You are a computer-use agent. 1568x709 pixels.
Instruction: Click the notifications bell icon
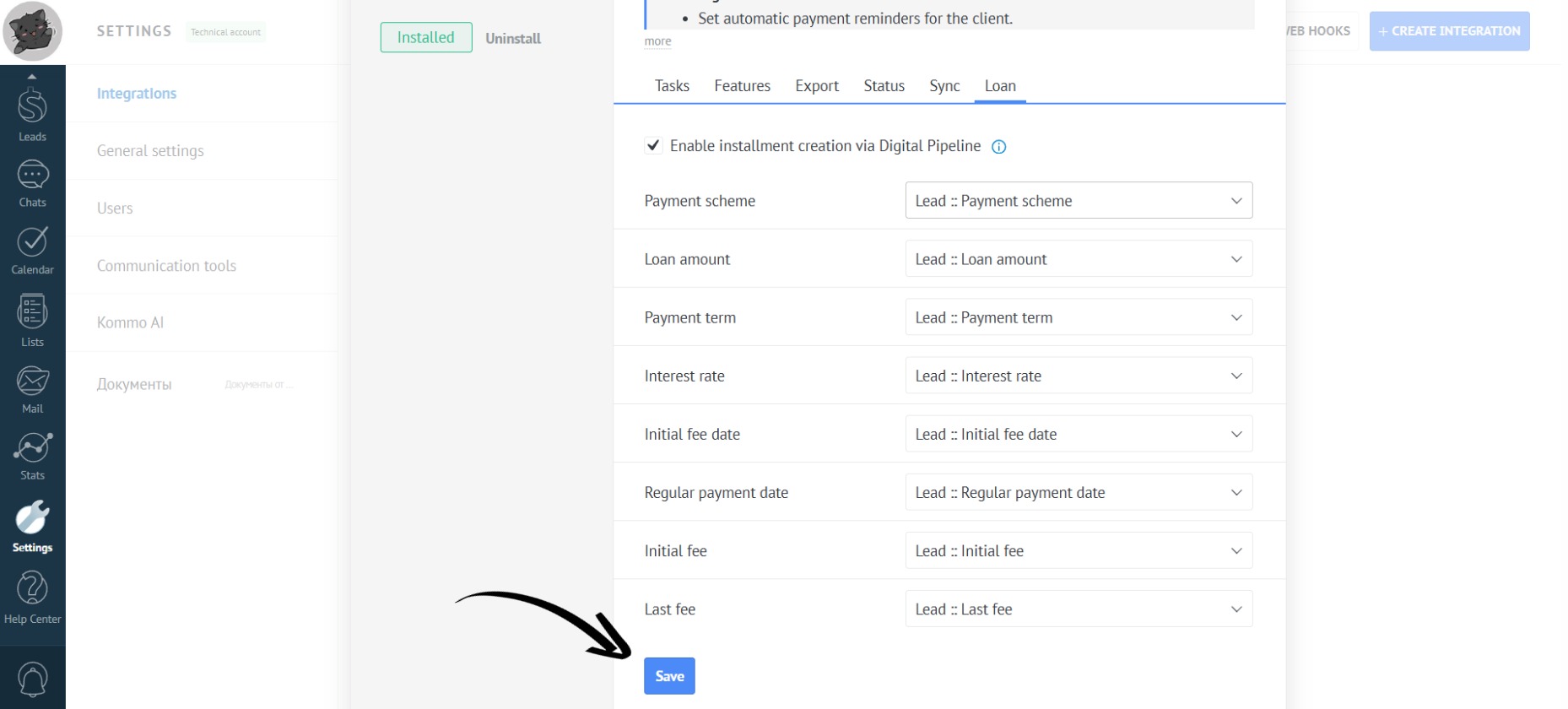[x=32, y=679]
